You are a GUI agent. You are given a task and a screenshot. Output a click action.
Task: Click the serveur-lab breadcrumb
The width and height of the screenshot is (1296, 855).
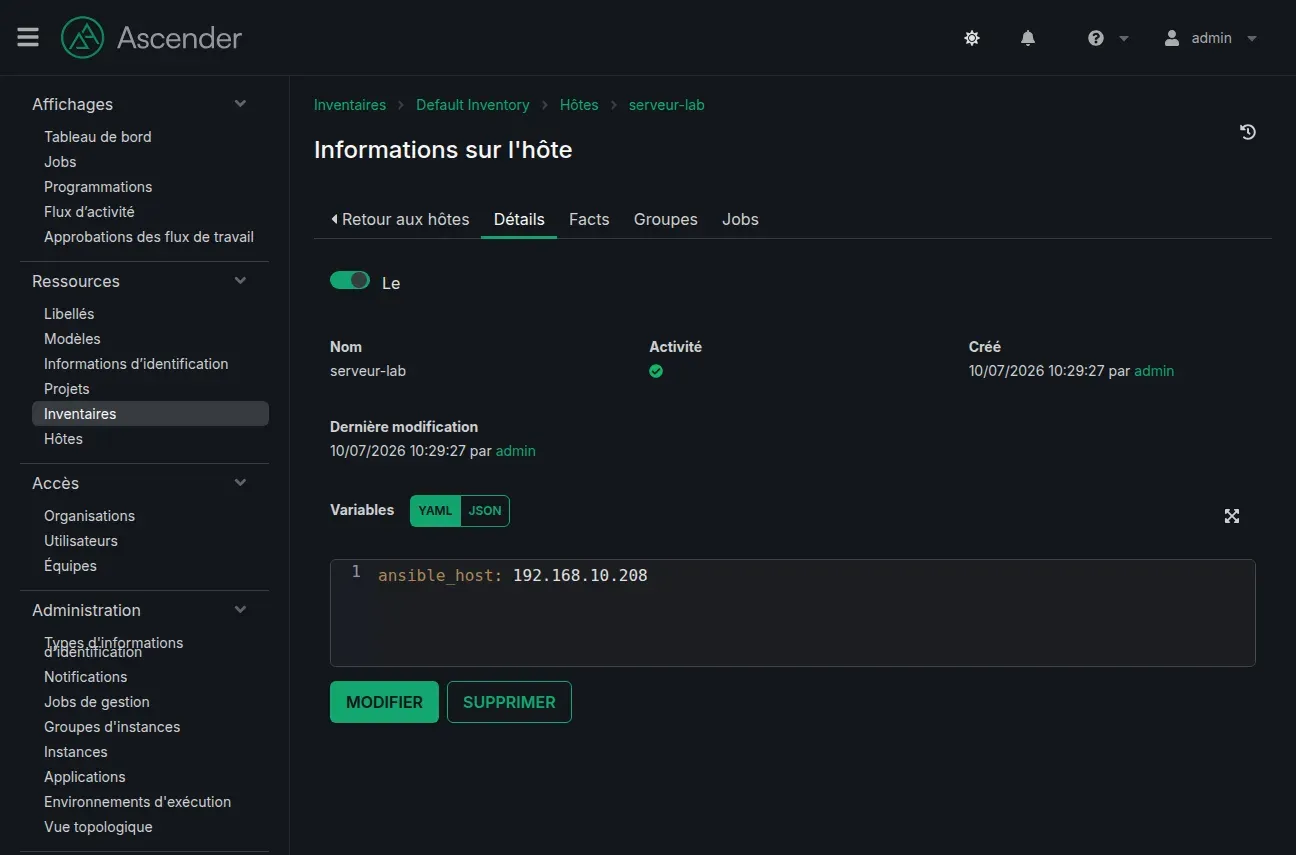(x=667, y=105)
